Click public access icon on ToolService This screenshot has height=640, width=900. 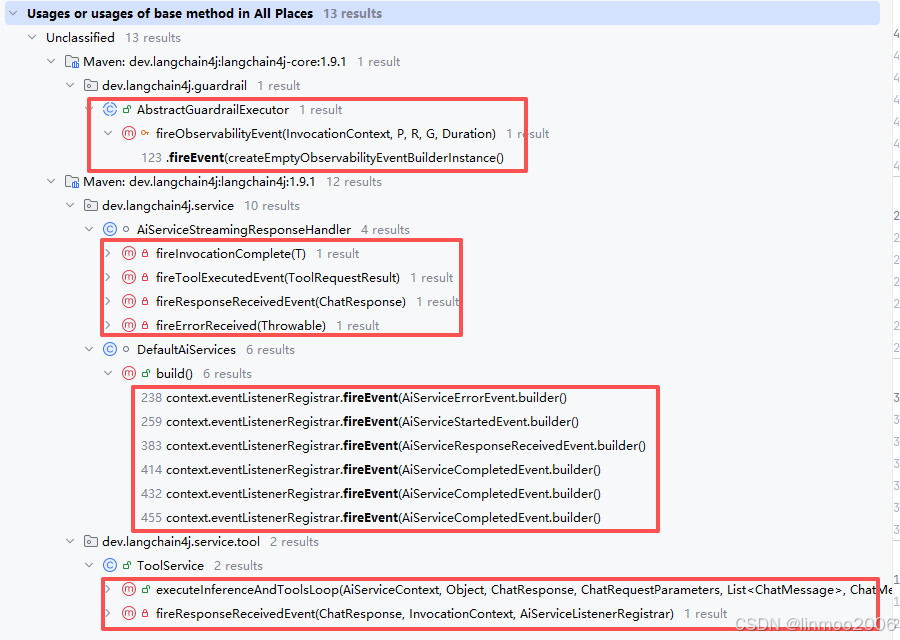(127, 565)
